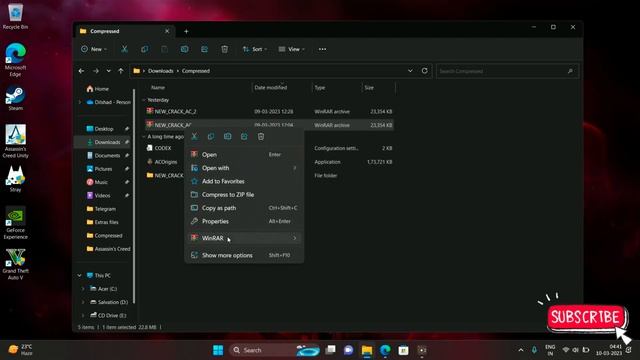Expand recent locations dropdown arrow

point(109,71)
